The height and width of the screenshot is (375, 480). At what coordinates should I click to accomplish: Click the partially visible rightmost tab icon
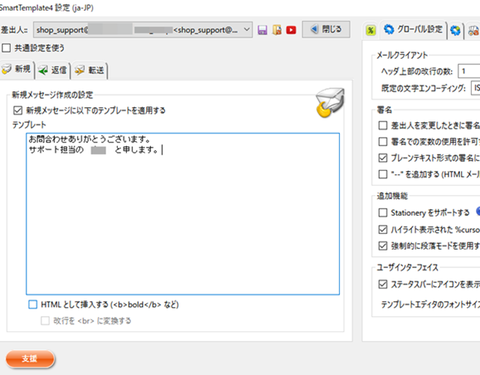(473, 31)
